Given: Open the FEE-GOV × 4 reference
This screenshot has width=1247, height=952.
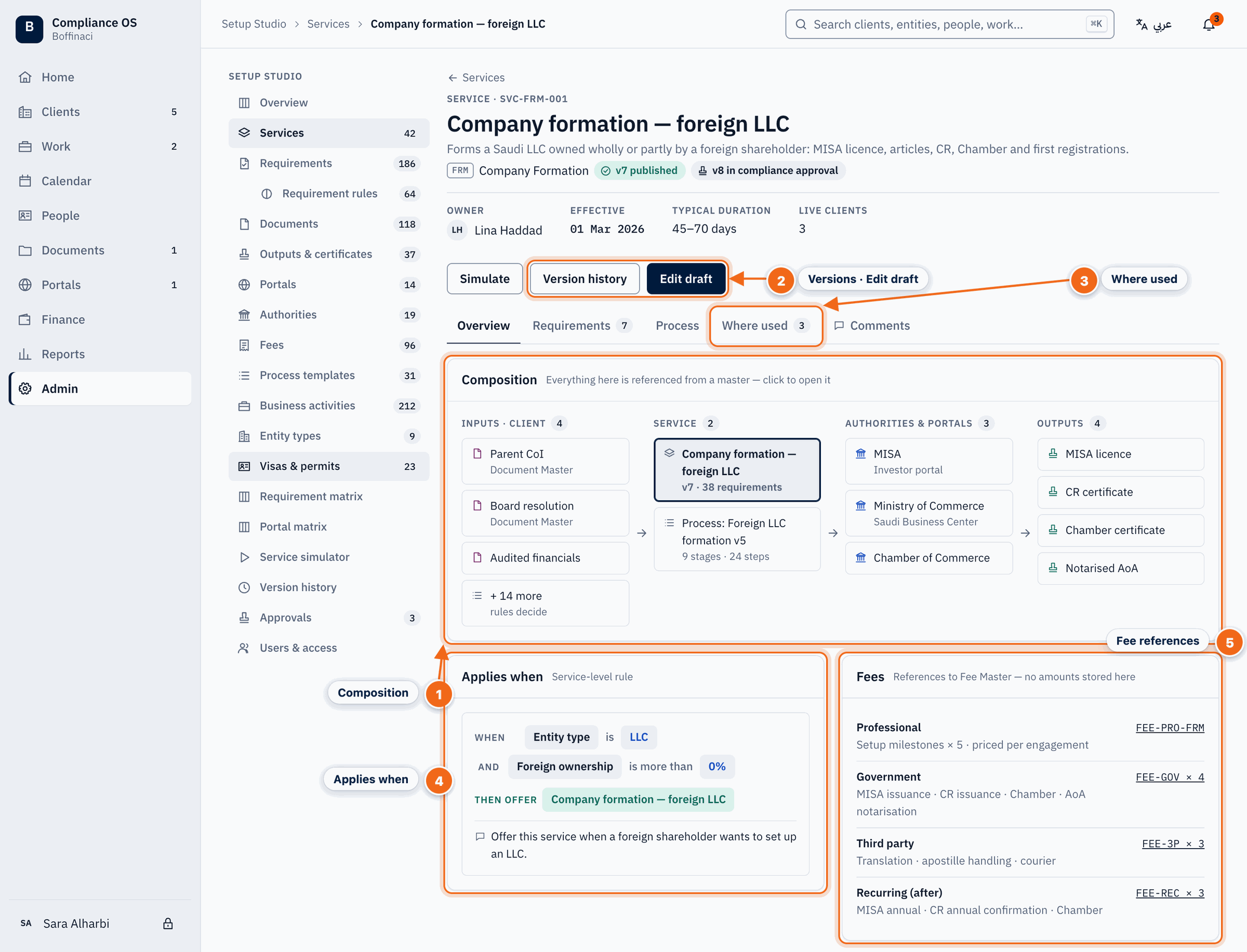Looking at the screenshot, I should coord(1170,777).
